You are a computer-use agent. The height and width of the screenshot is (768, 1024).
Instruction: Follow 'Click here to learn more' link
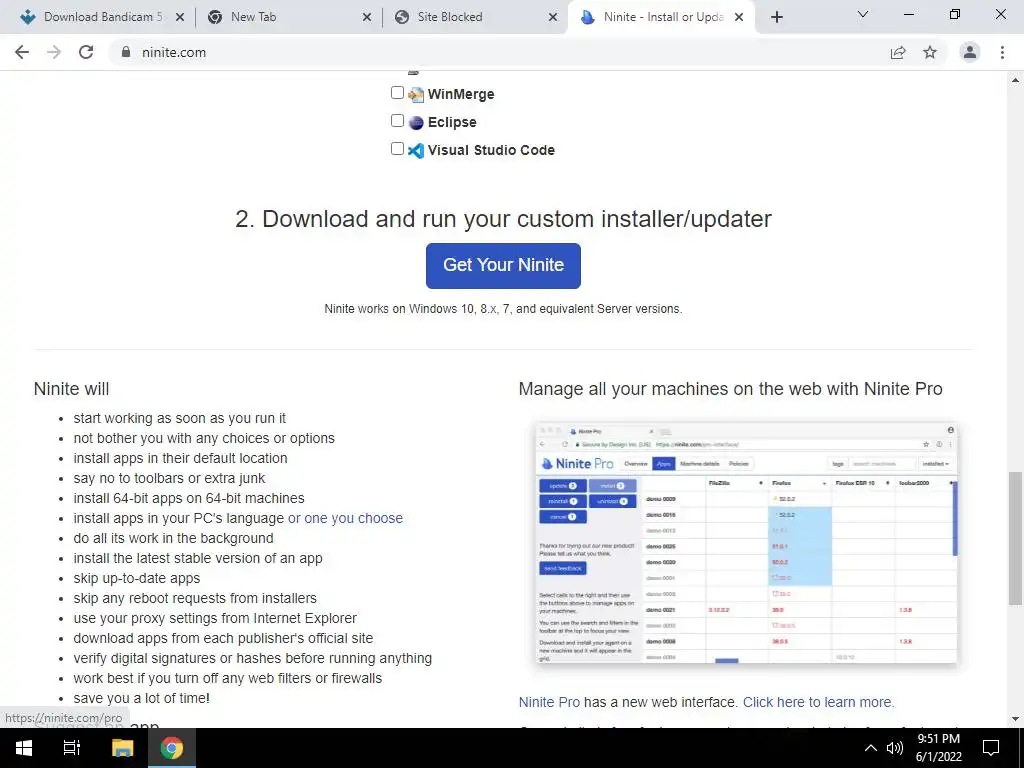click(818, 702)
